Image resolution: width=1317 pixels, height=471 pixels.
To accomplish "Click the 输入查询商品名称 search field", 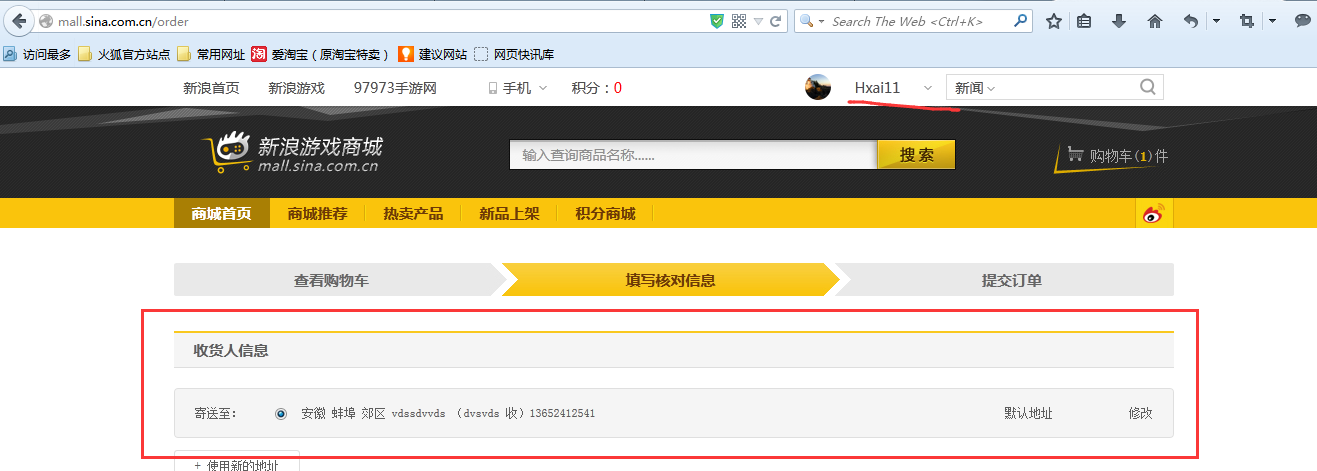I will pos(693,155).
